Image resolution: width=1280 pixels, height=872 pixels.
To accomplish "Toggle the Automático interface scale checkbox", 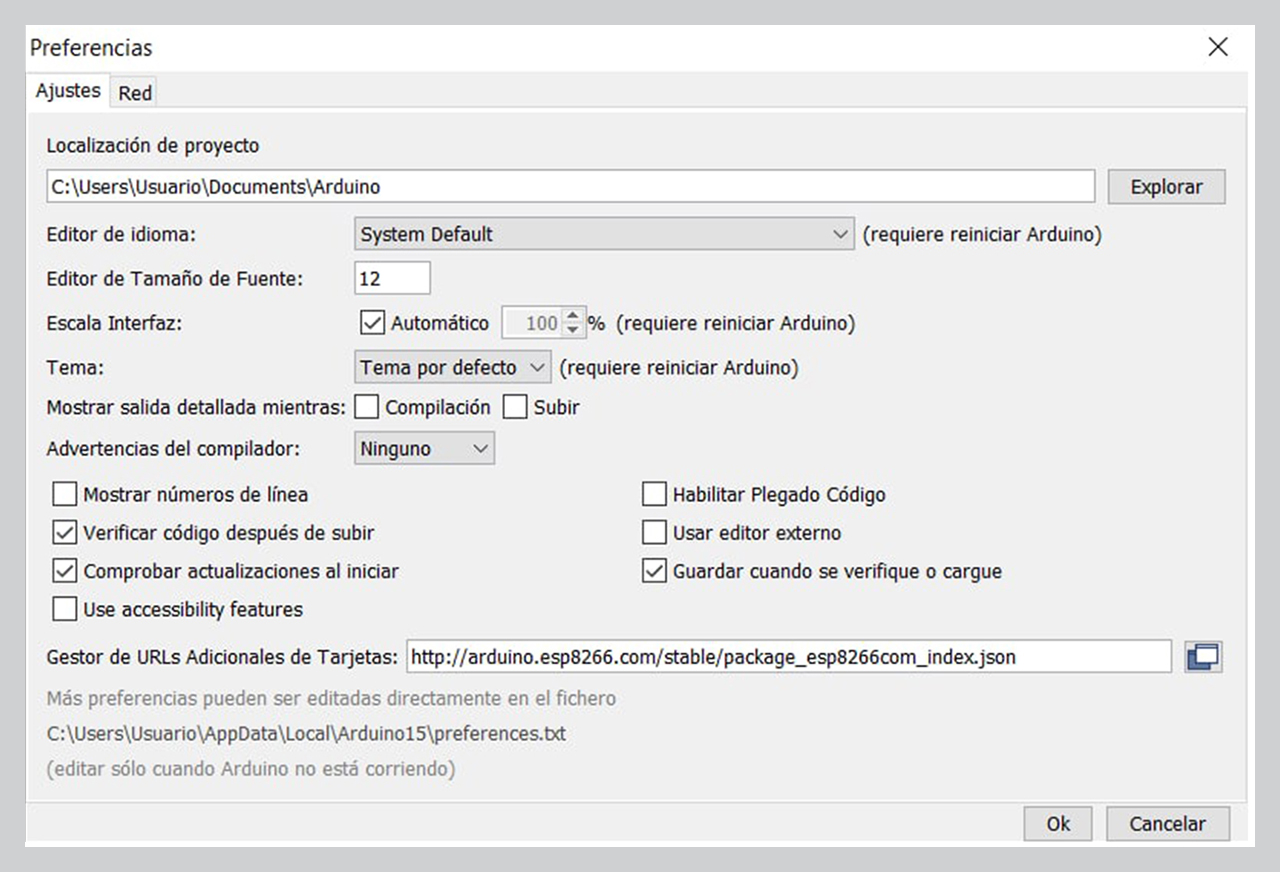I will [x=372, y=323].
